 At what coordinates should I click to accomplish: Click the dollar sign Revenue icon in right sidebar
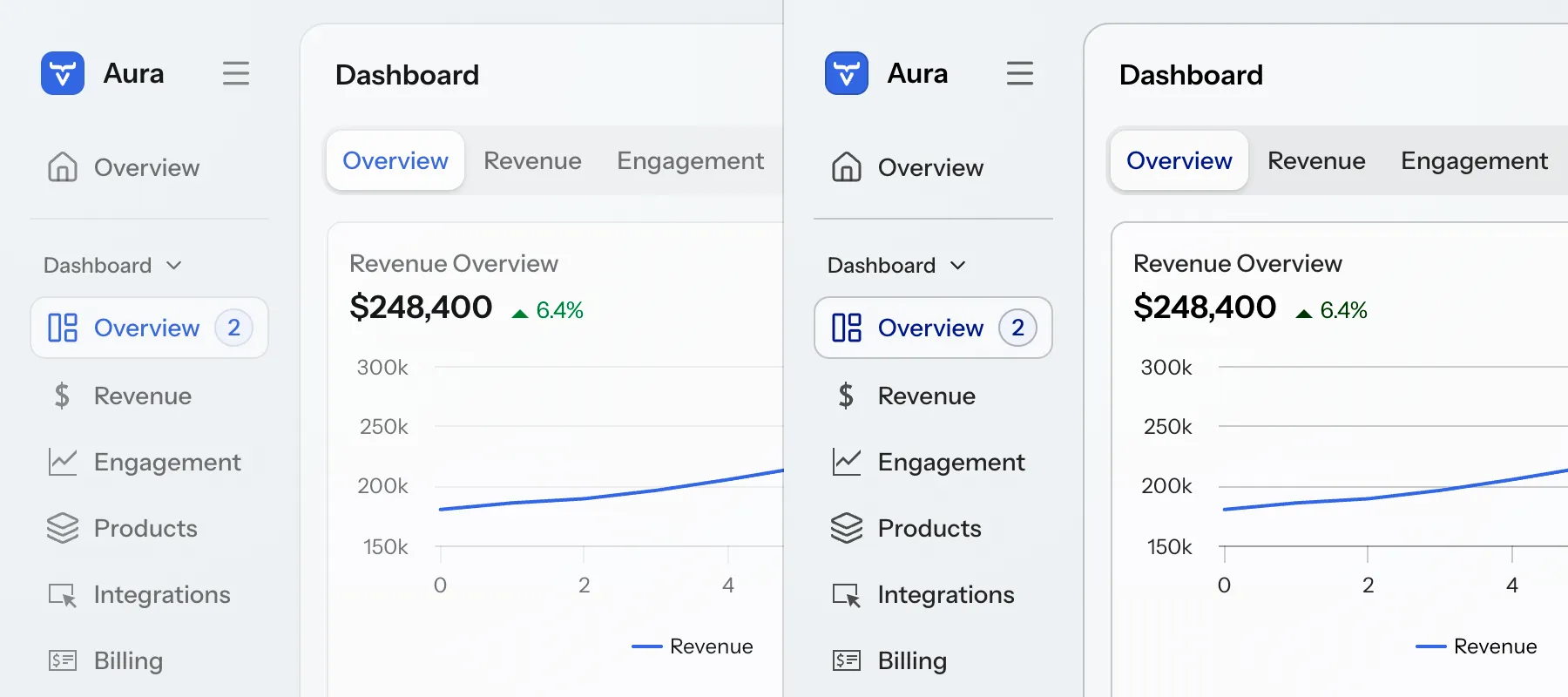click(846, 396)
